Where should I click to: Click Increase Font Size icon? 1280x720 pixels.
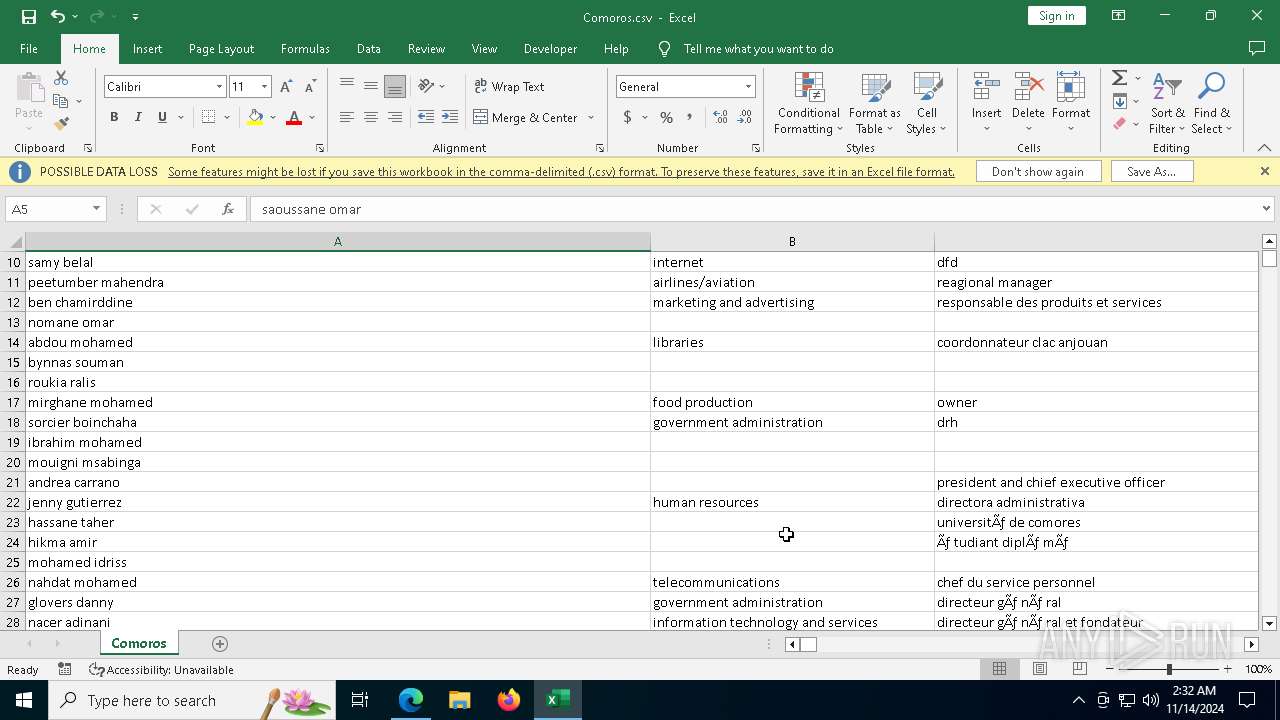287,87
